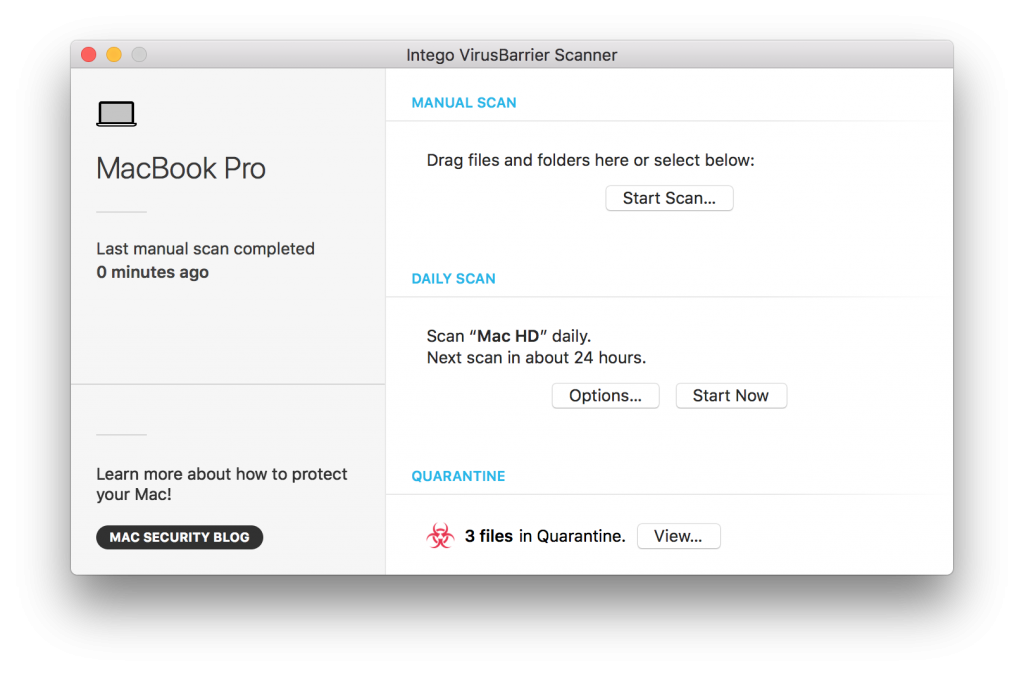Click Start Scan... button
1024x676 pixels.
tap(669, 198)
